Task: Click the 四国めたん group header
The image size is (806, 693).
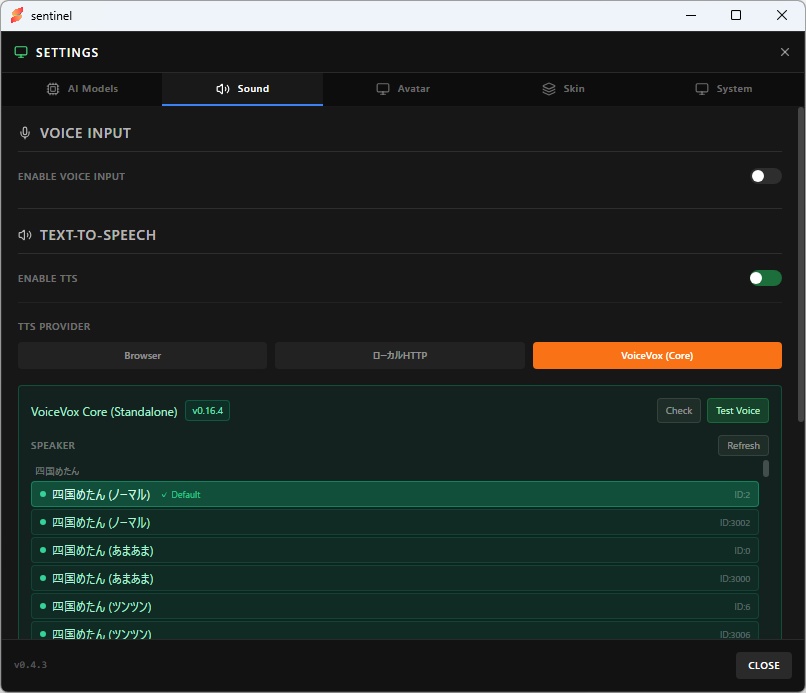Action: (57, 471)
